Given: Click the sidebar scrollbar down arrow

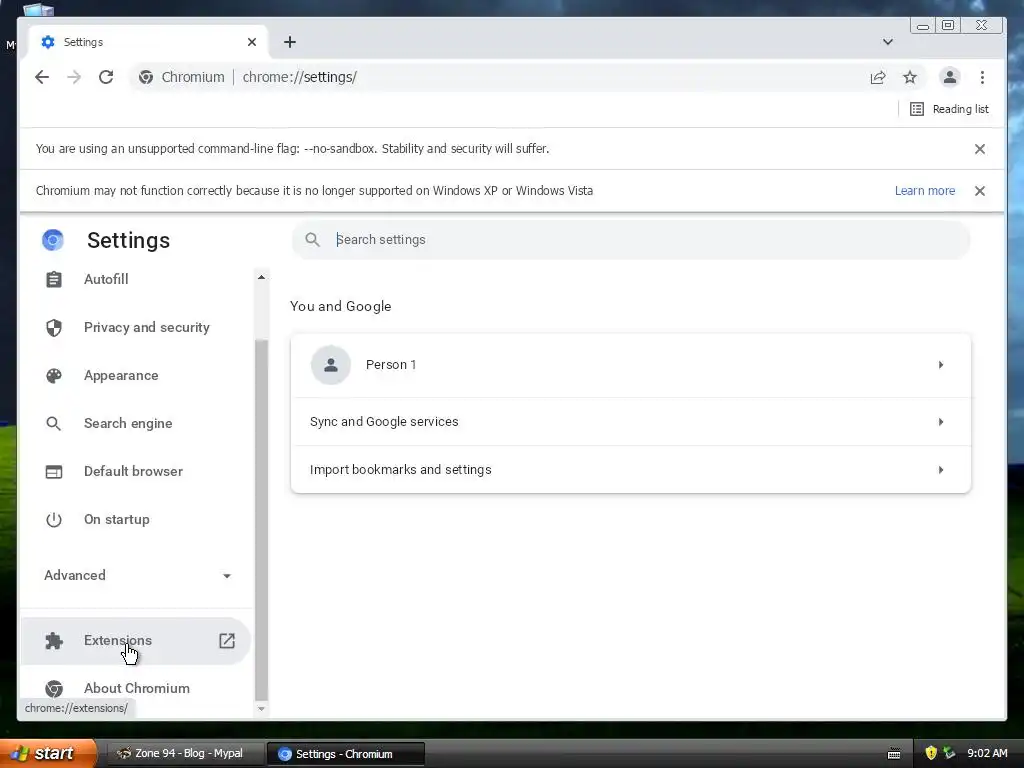Looking at the screenshot, I should tap(261, 709).
